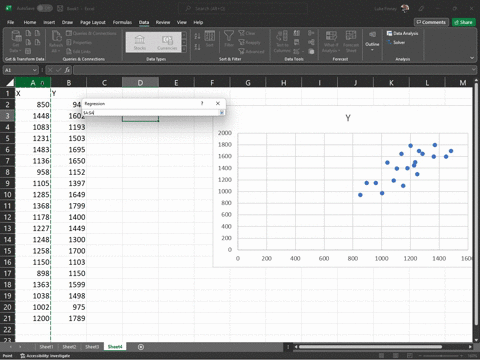Screen dimensions: 480x360
Task: Open the Properties command in the ribbon
Action: (79, 42)
